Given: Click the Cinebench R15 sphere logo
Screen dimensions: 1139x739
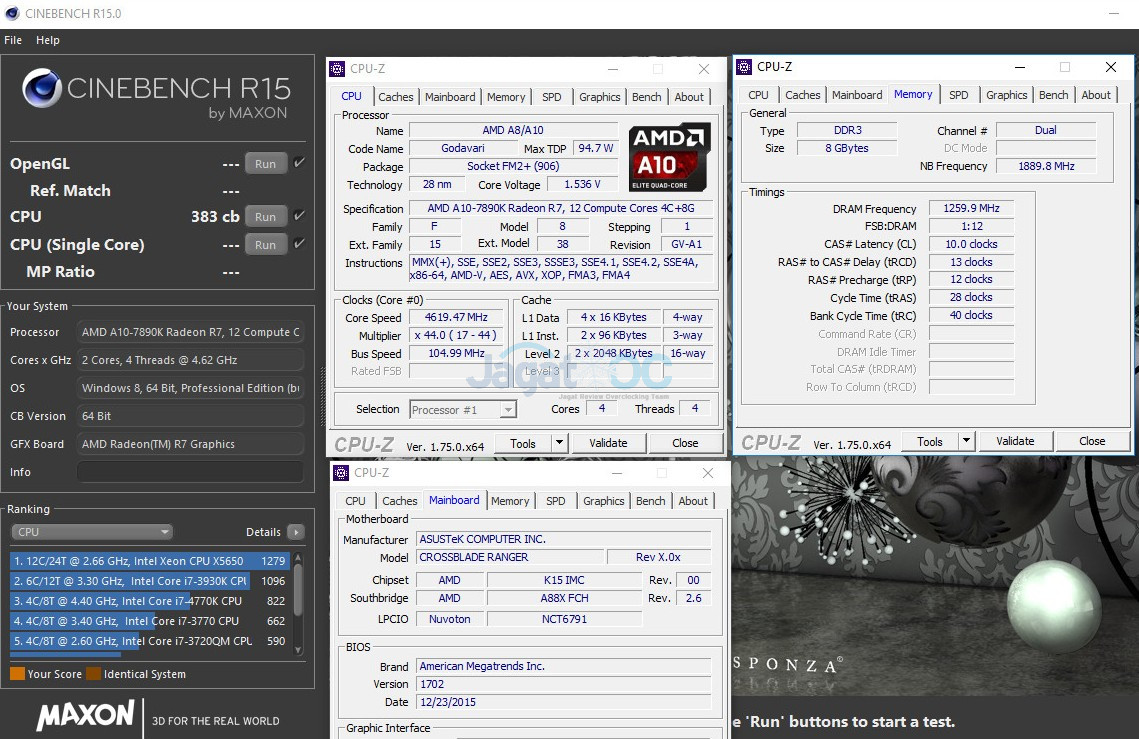Looking at the screenshot, I should point(41,88).
